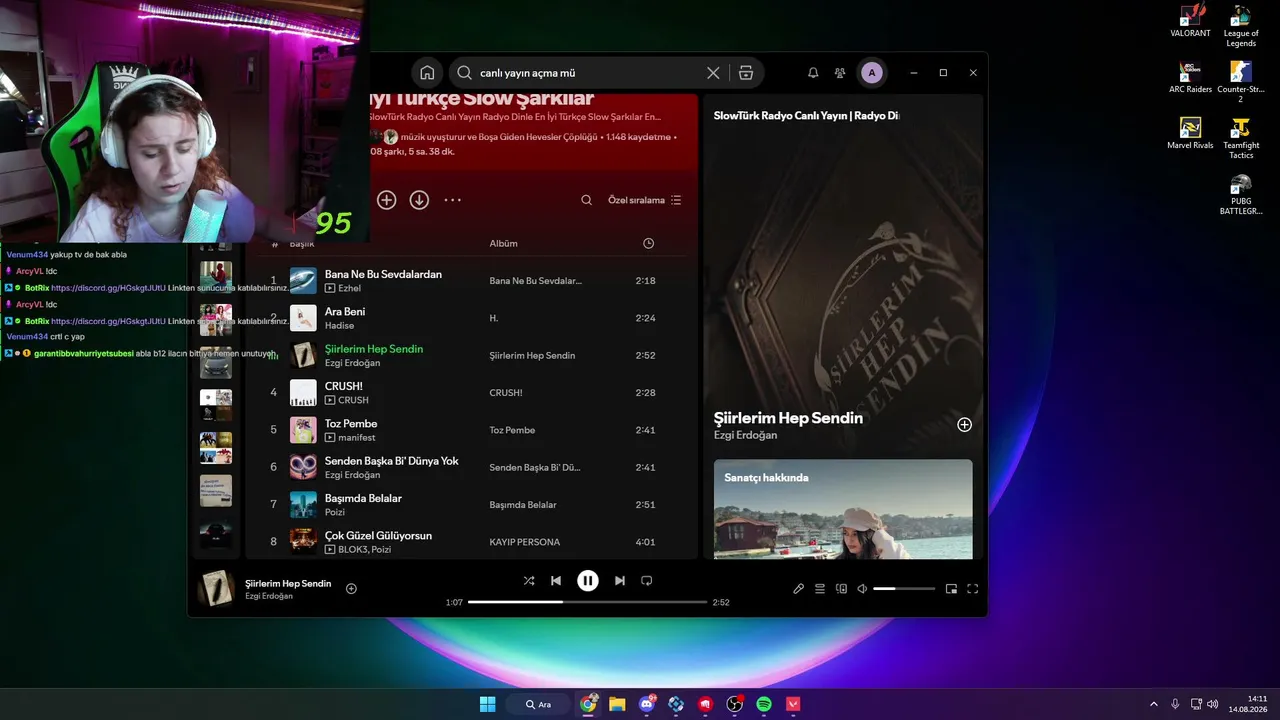This screenshot has height=720, width=1280.
Task: Open album link 'Şiirlerim Hep Sendin' in list
Action: [x=532, y=356]
